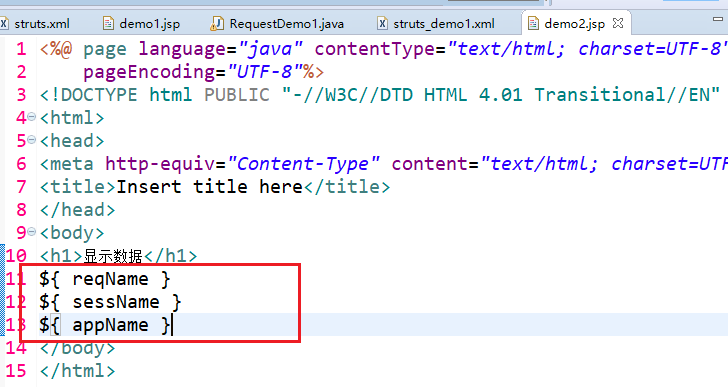Close the demo2.jsp editor tab

618,23
